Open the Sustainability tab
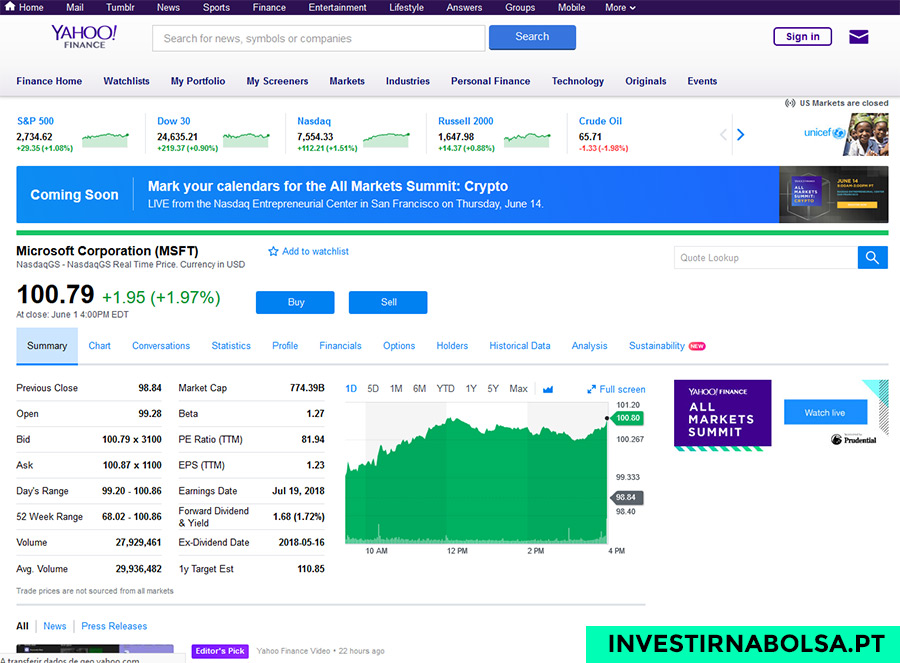The width and height of the screenshot is (900, 663). pyautogui.click(x=657, y=346)
